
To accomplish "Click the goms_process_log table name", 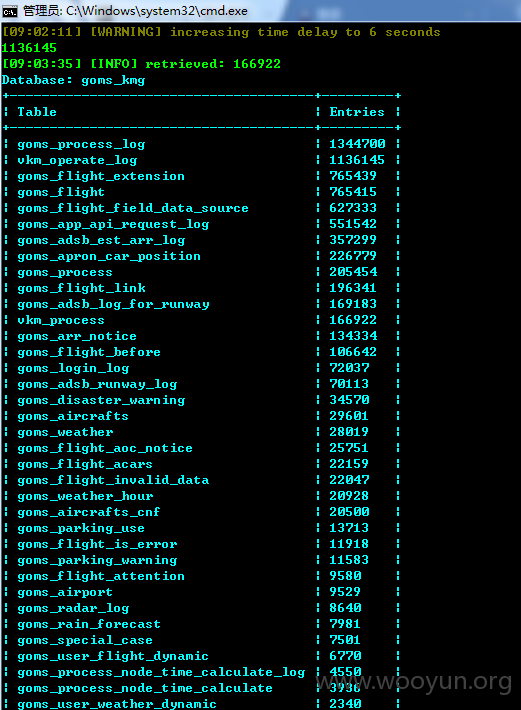I will tap(81, 144).
